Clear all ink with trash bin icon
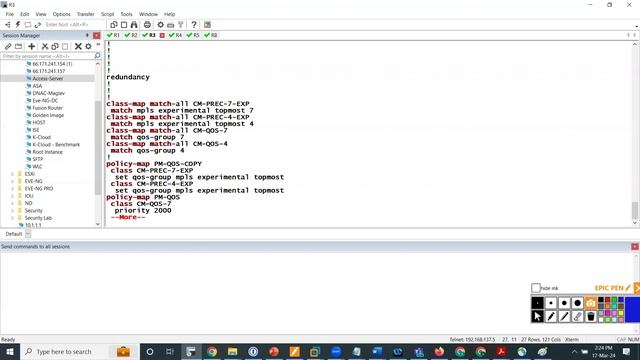The width and height of the screenshot is (640, 360). tap(591, 316)
